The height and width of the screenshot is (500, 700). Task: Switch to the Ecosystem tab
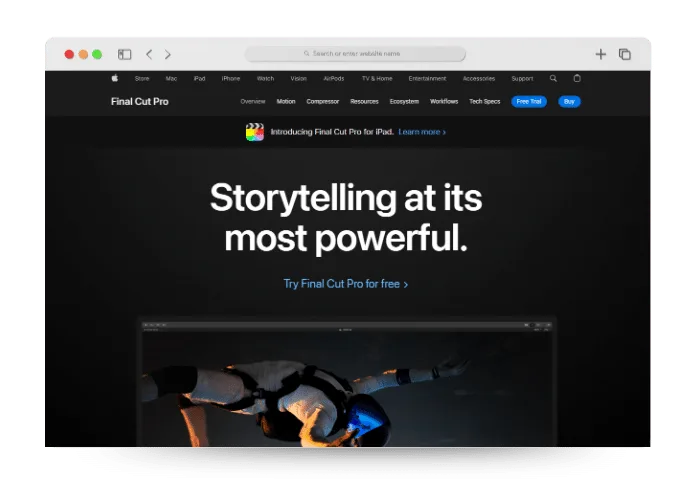pos(404,102)
